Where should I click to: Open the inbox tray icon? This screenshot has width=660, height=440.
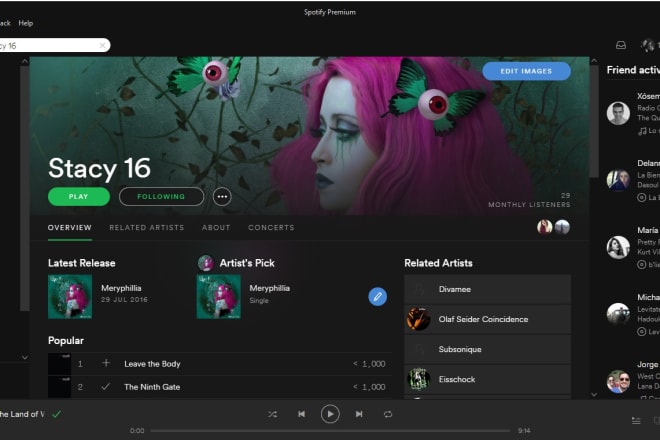621,45
